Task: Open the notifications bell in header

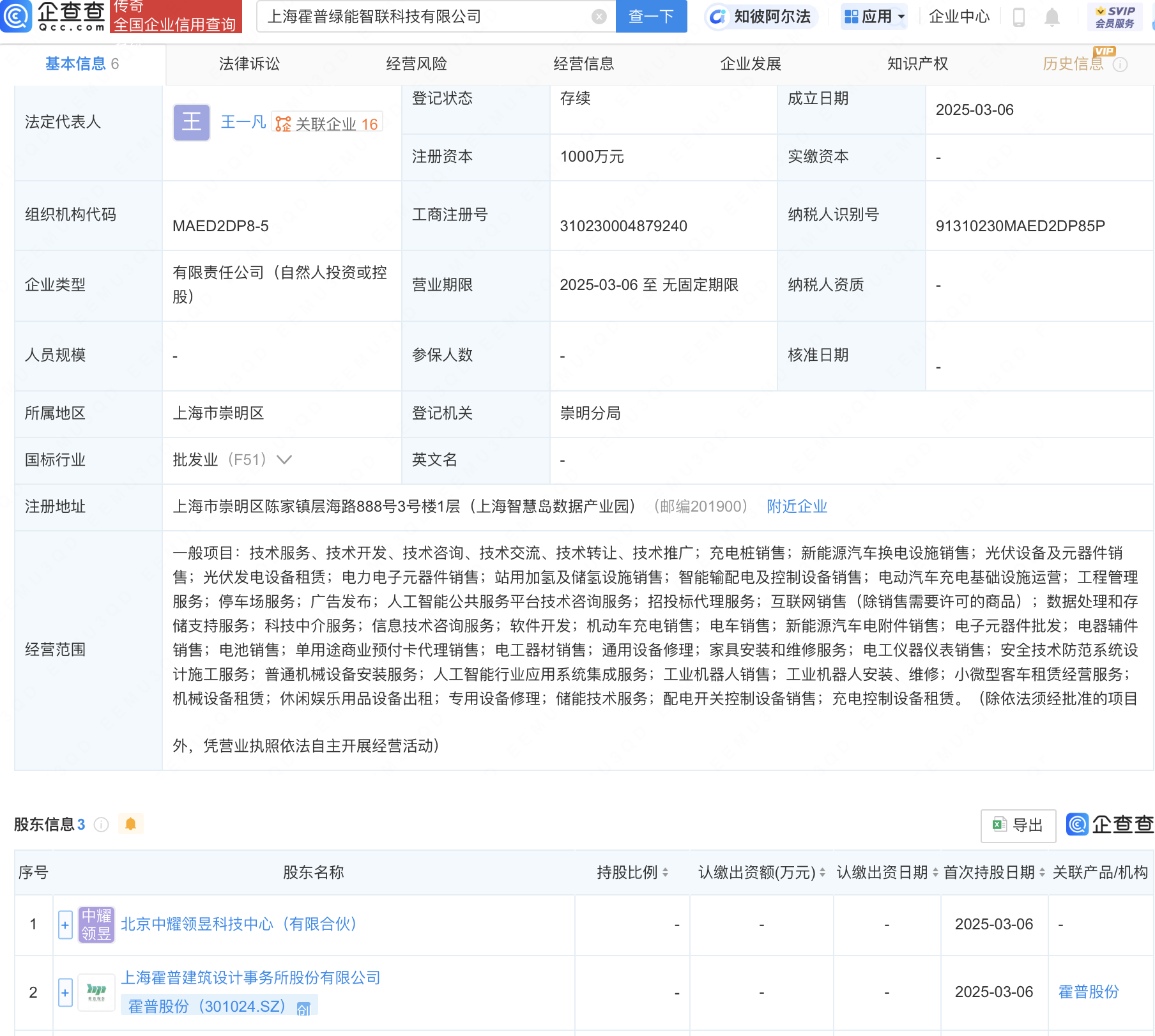Action: [x=1052, y=17]
